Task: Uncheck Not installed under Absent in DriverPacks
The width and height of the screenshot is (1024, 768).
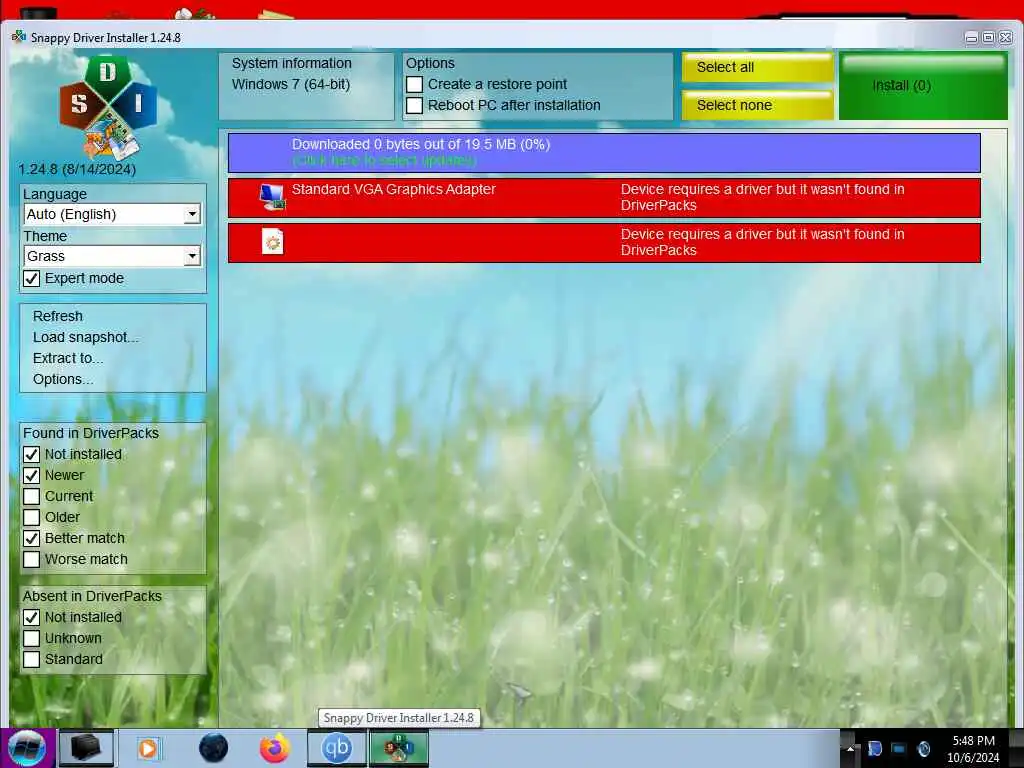Action: 31,617
